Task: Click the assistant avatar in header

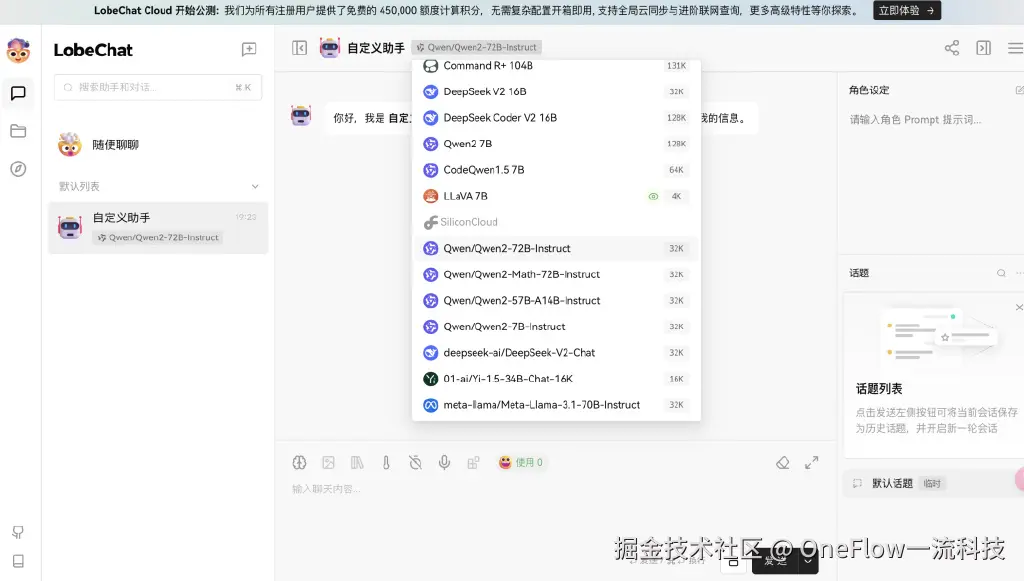Action: (330, 47)
